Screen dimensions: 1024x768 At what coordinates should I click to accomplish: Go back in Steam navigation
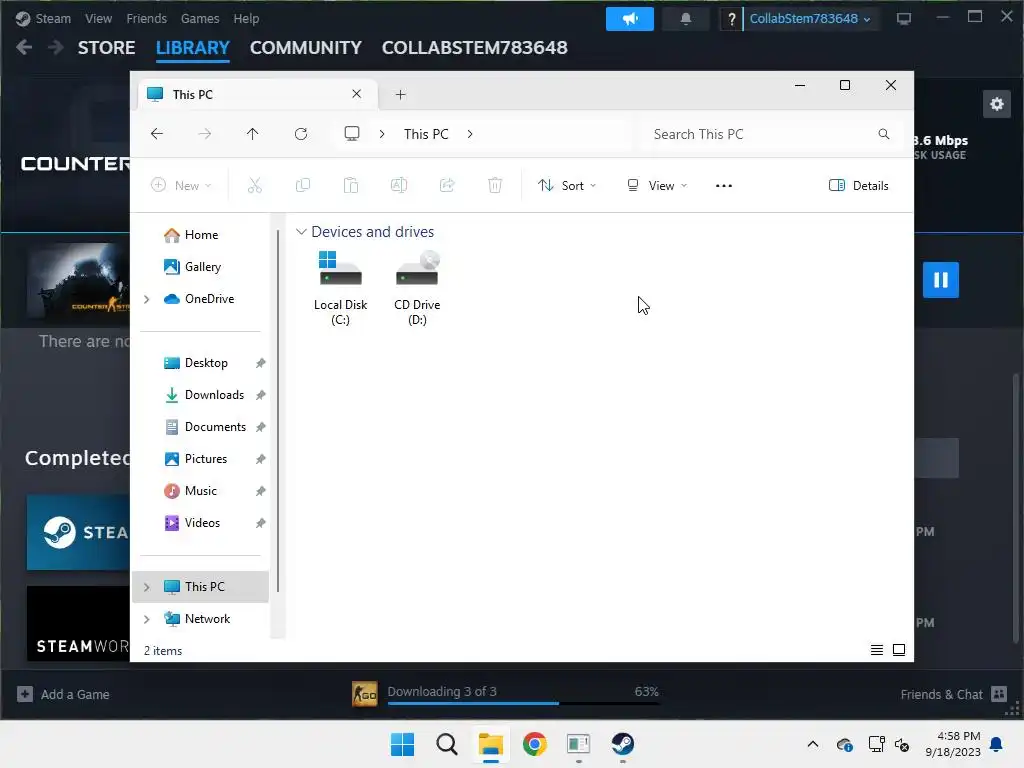(x=24, y=47)
